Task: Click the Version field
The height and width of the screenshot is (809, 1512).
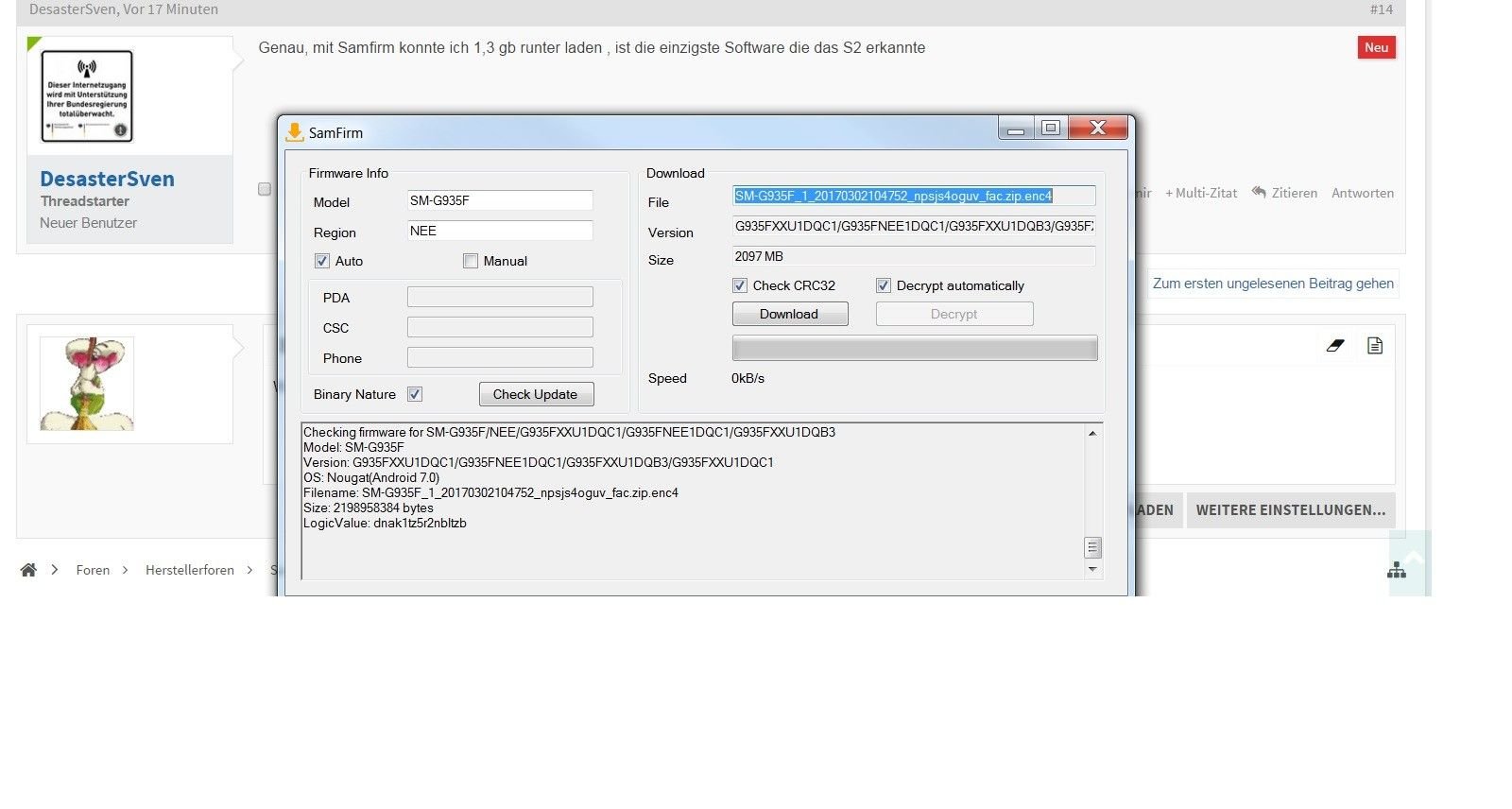Action: pyautogui.click(x=914, y=227)
